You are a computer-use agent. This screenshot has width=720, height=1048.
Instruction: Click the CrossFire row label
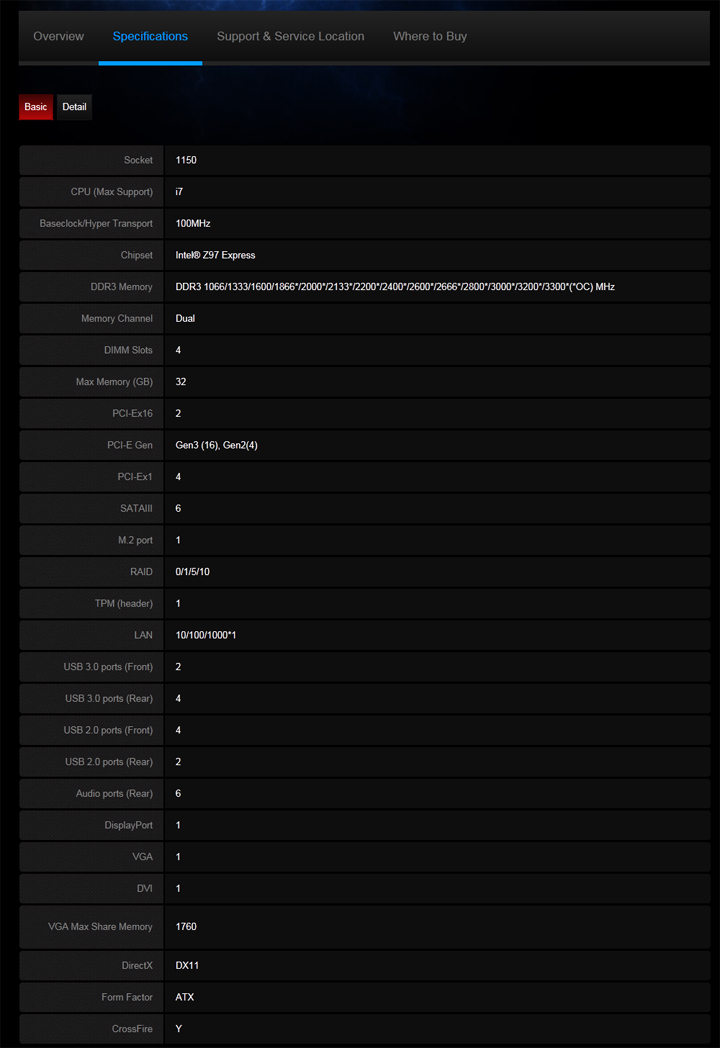tap(132, 1029)
